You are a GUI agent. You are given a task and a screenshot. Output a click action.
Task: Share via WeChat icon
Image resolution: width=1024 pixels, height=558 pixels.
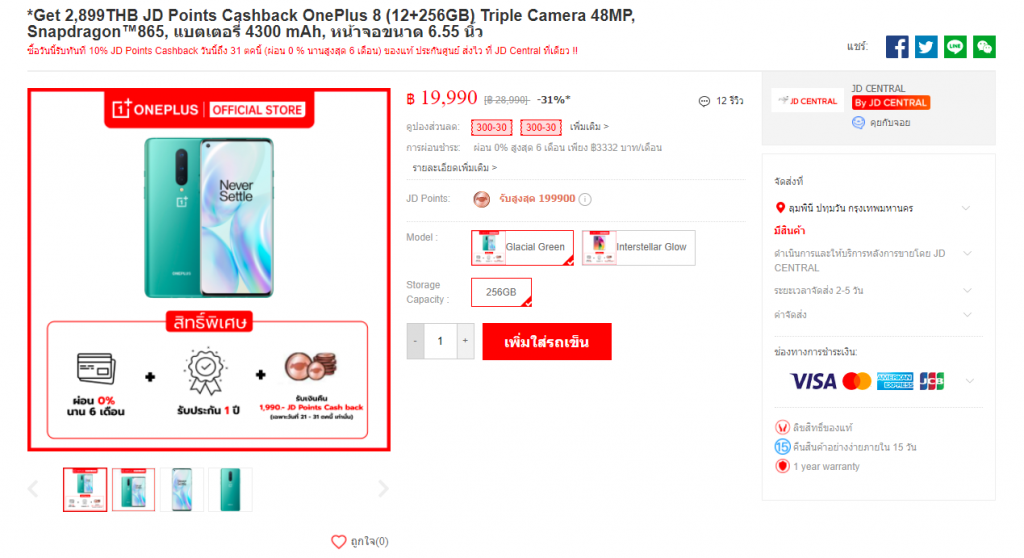(984, 47)
